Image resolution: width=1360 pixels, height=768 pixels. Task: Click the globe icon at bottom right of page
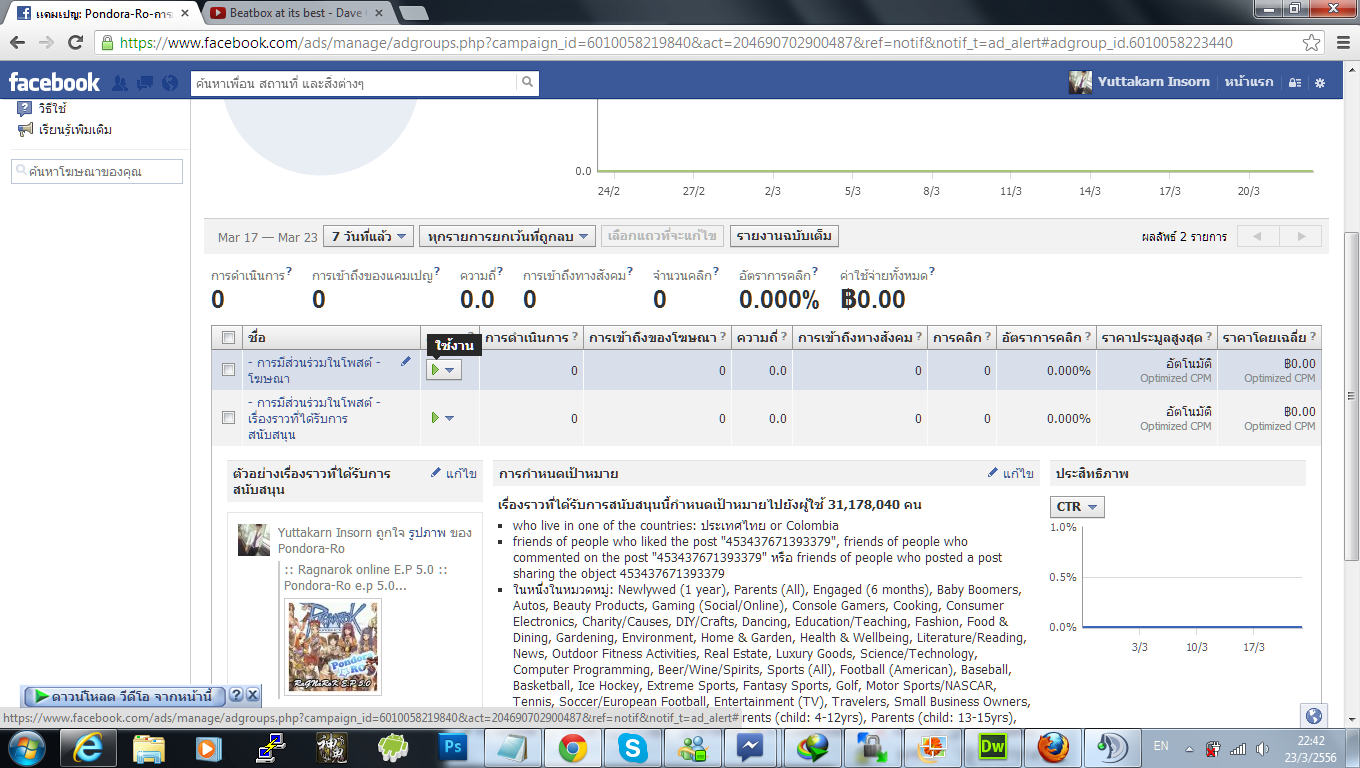[1314, 716]
